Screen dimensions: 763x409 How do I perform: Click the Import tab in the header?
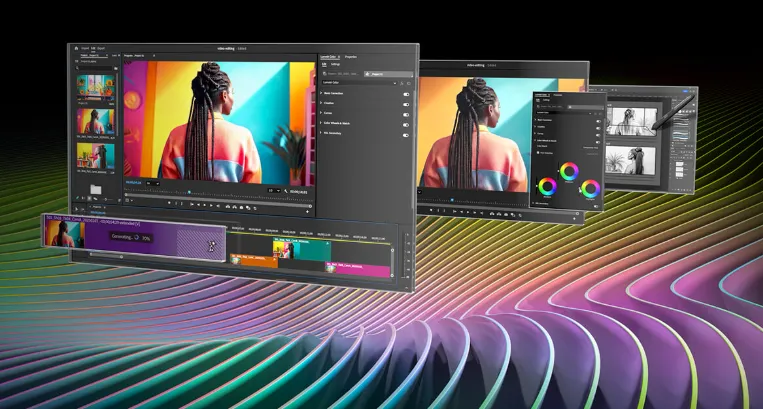click(x=85, y=47)
